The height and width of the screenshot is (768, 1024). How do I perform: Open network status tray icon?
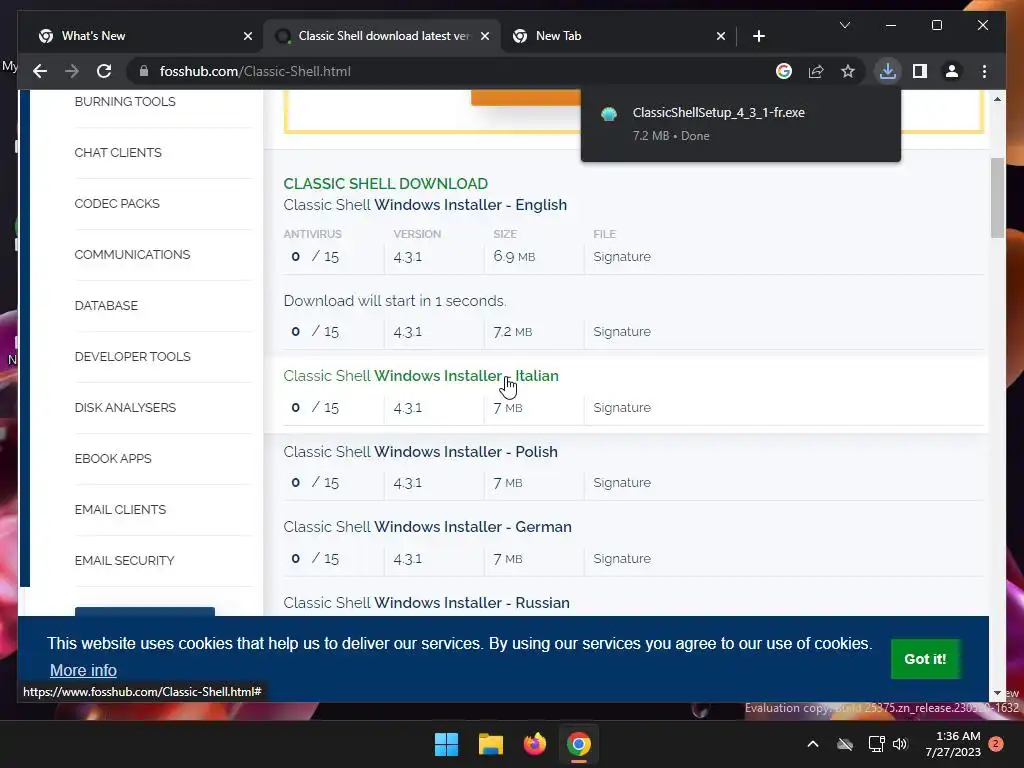tap(876, 744)
